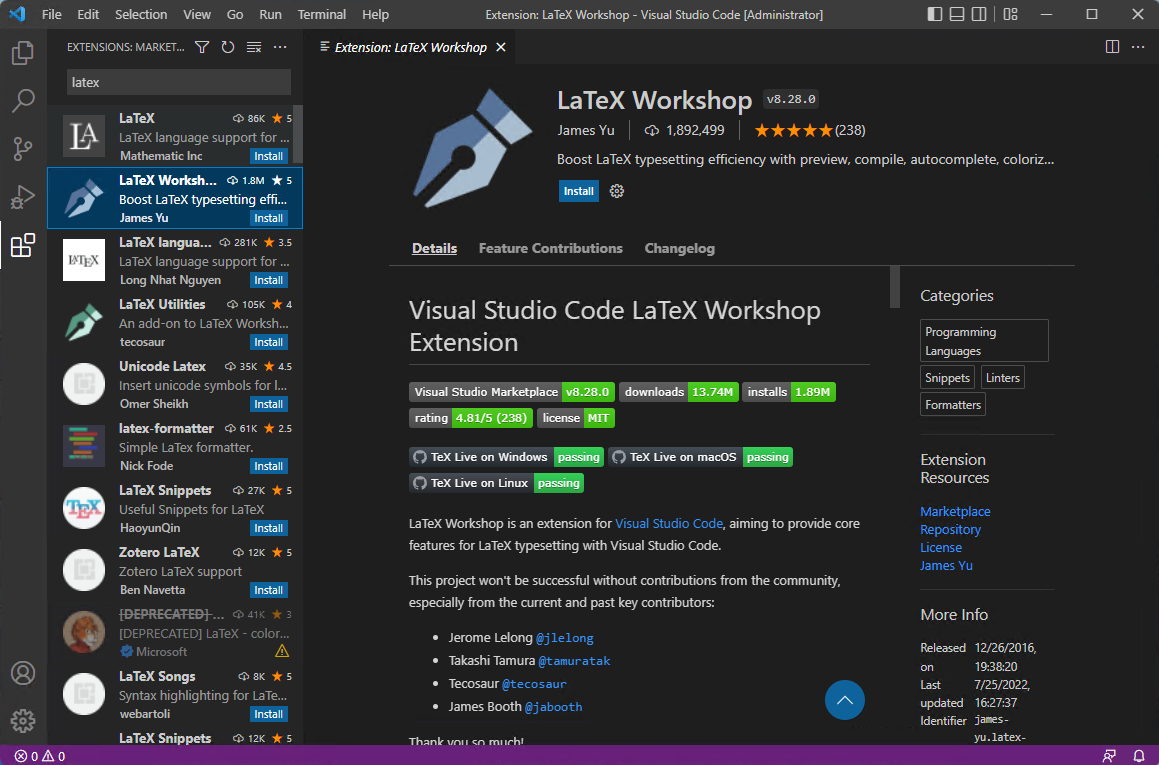Open the Repository link
1159x765 pixels.
click(x=950, y=529)
